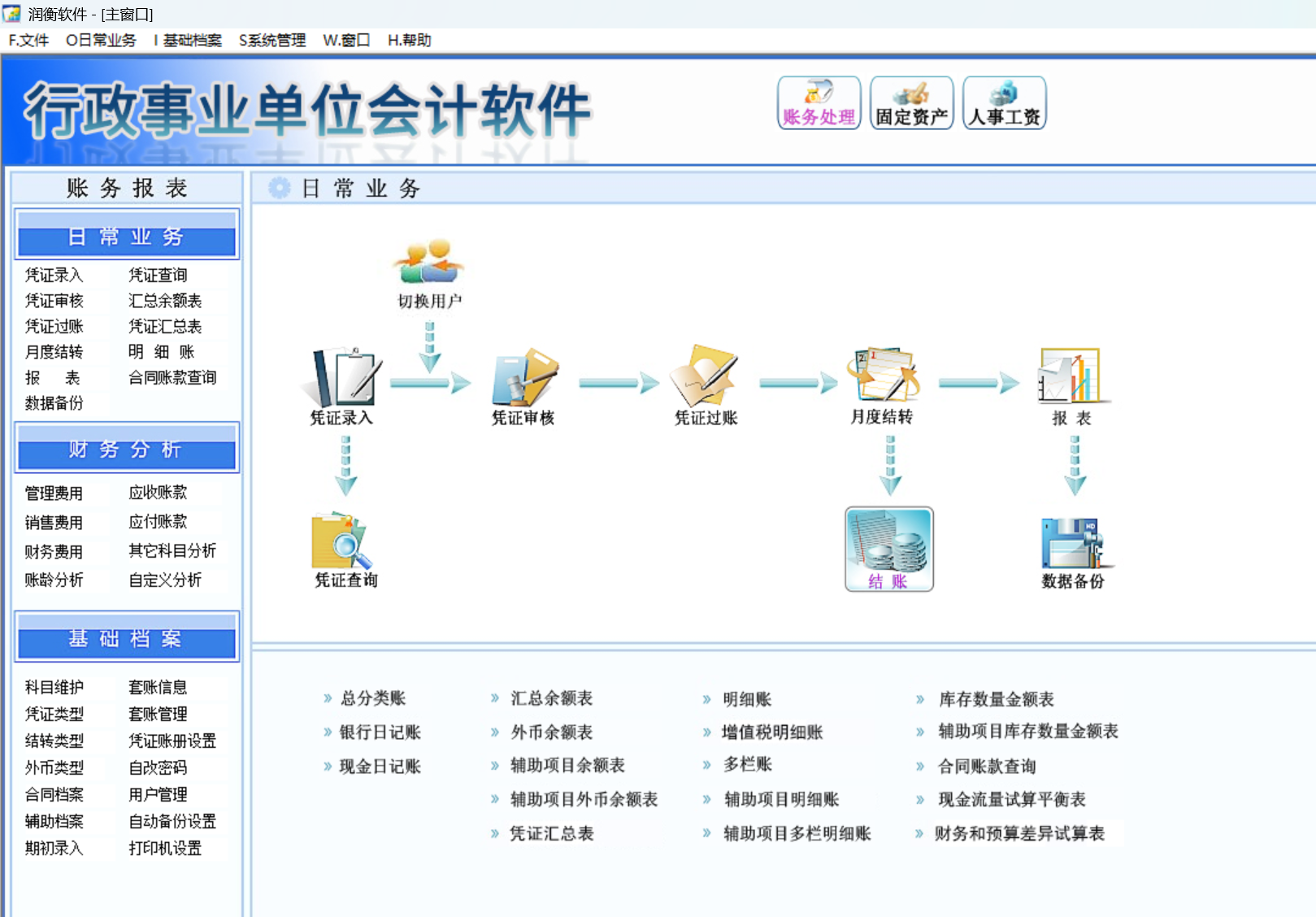Open the F.文件 menu

click(x=28, y=41)
